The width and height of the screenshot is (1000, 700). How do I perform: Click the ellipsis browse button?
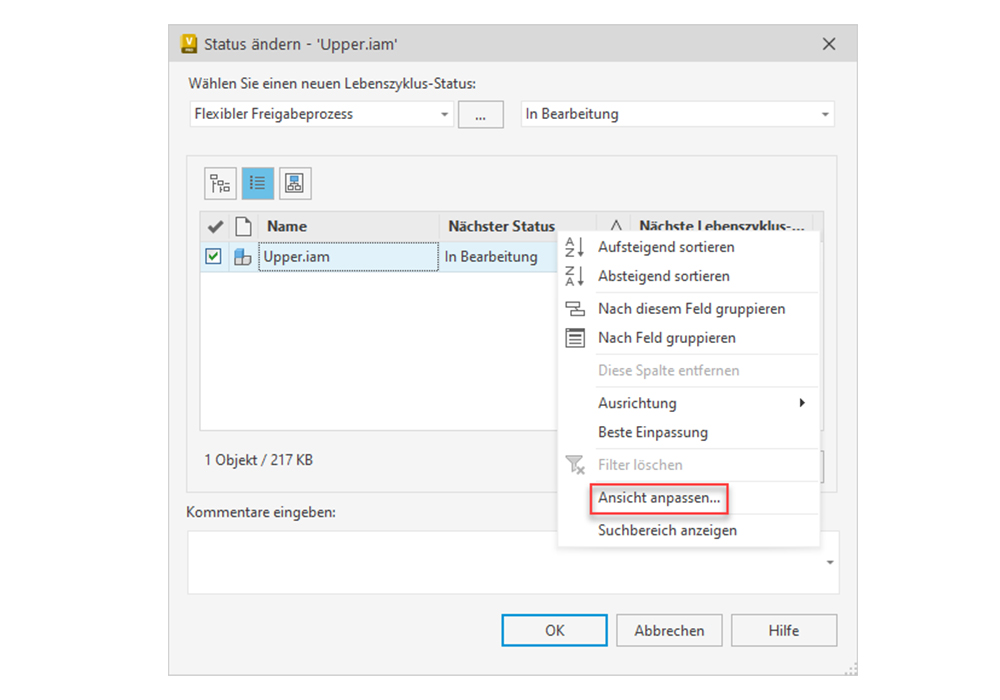coord(481,115)
